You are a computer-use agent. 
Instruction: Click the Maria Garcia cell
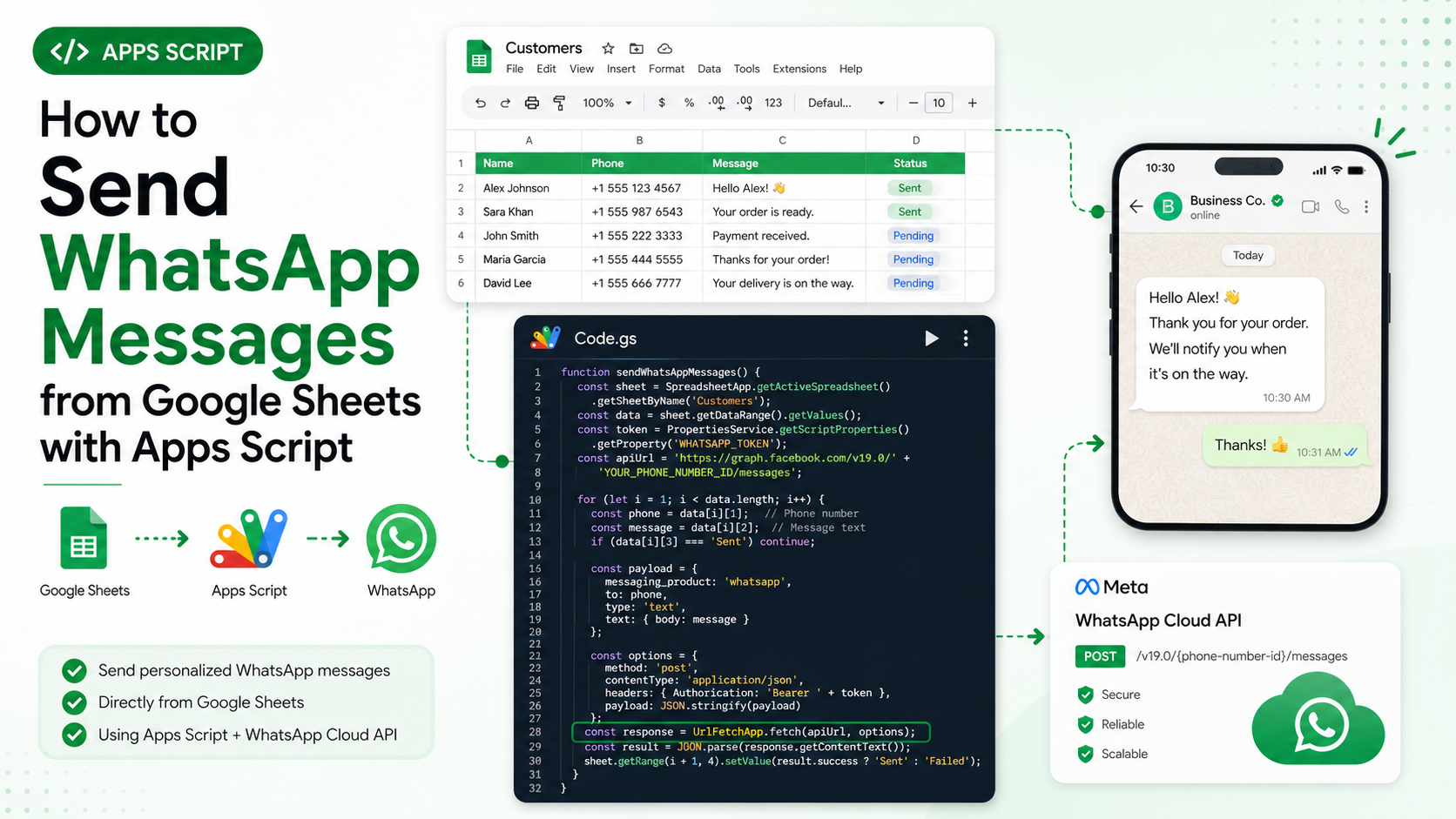pyautogui.click(x=529, y=259)
